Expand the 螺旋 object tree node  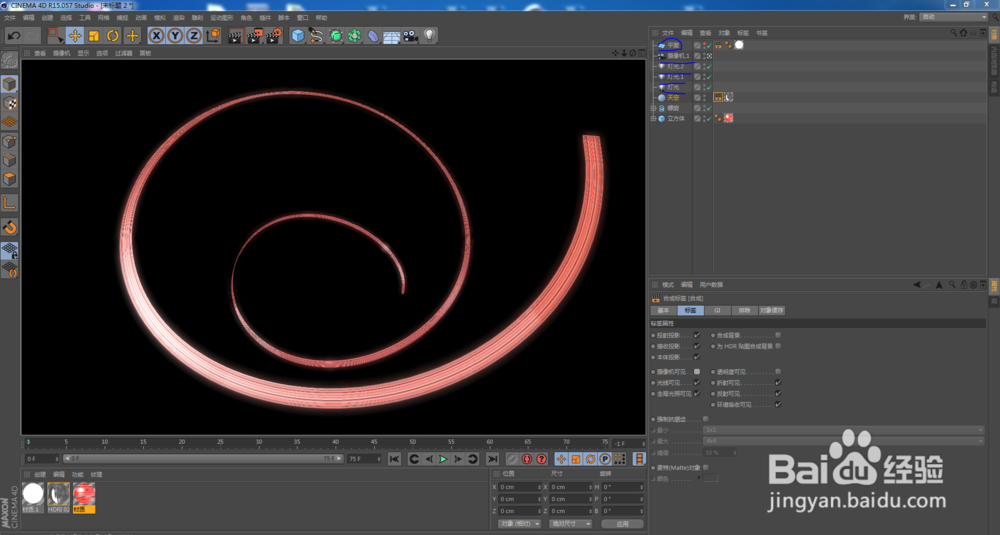653,108
